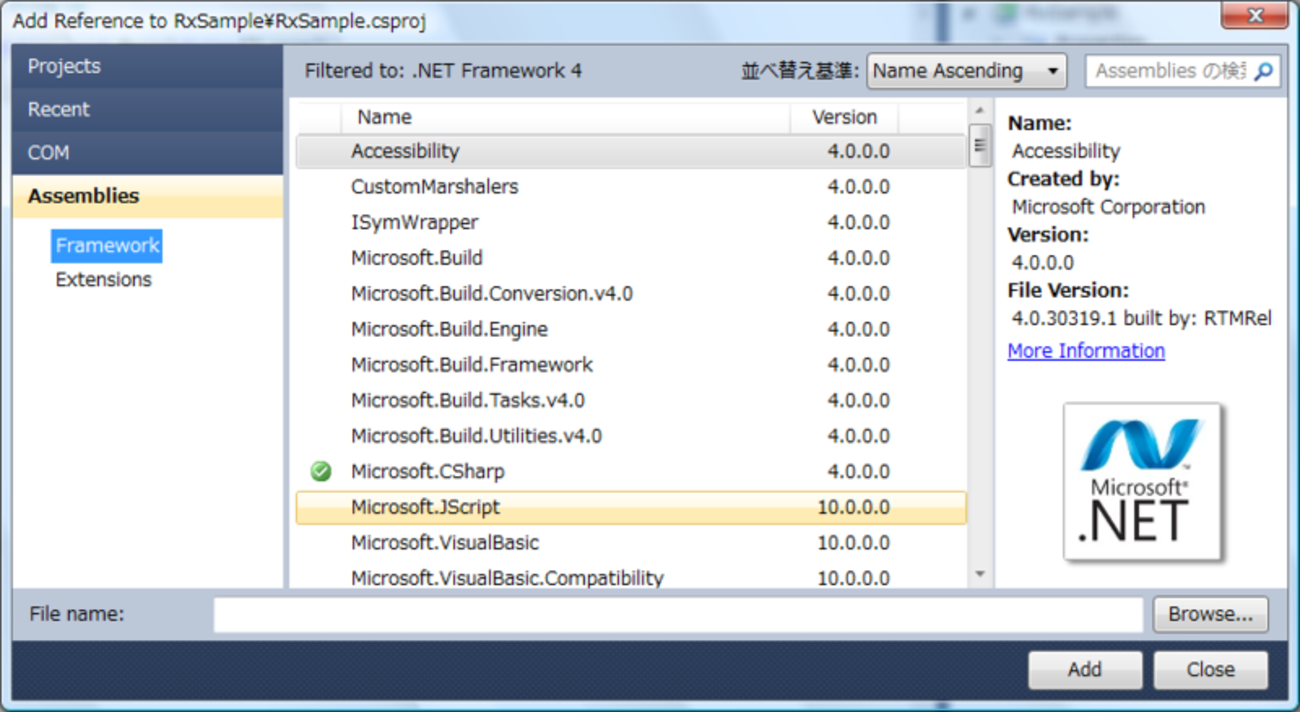Open the Recent section
This screenshot has width=1300, height=712.
tap(148, 110)
